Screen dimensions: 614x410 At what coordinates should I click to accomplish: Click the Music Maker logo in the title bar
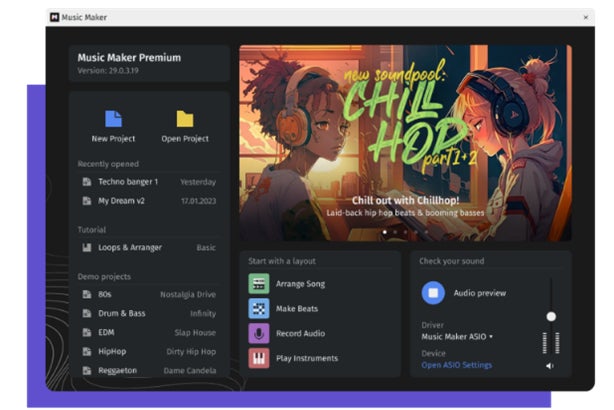(x=54, y=17)
